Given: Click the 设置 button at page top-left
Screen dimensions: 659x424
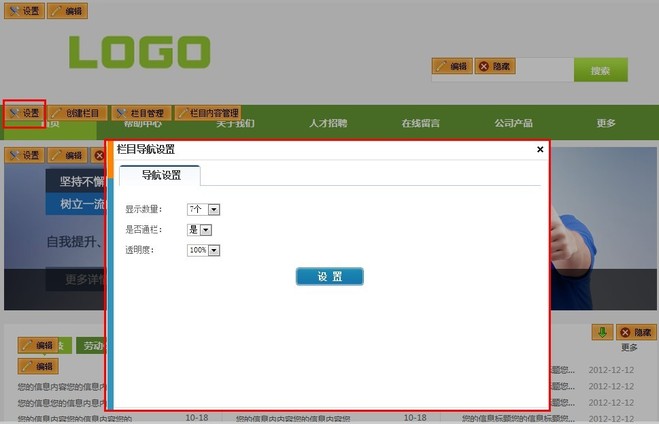Looking at the screenshot, I should [x=24, y=11].
